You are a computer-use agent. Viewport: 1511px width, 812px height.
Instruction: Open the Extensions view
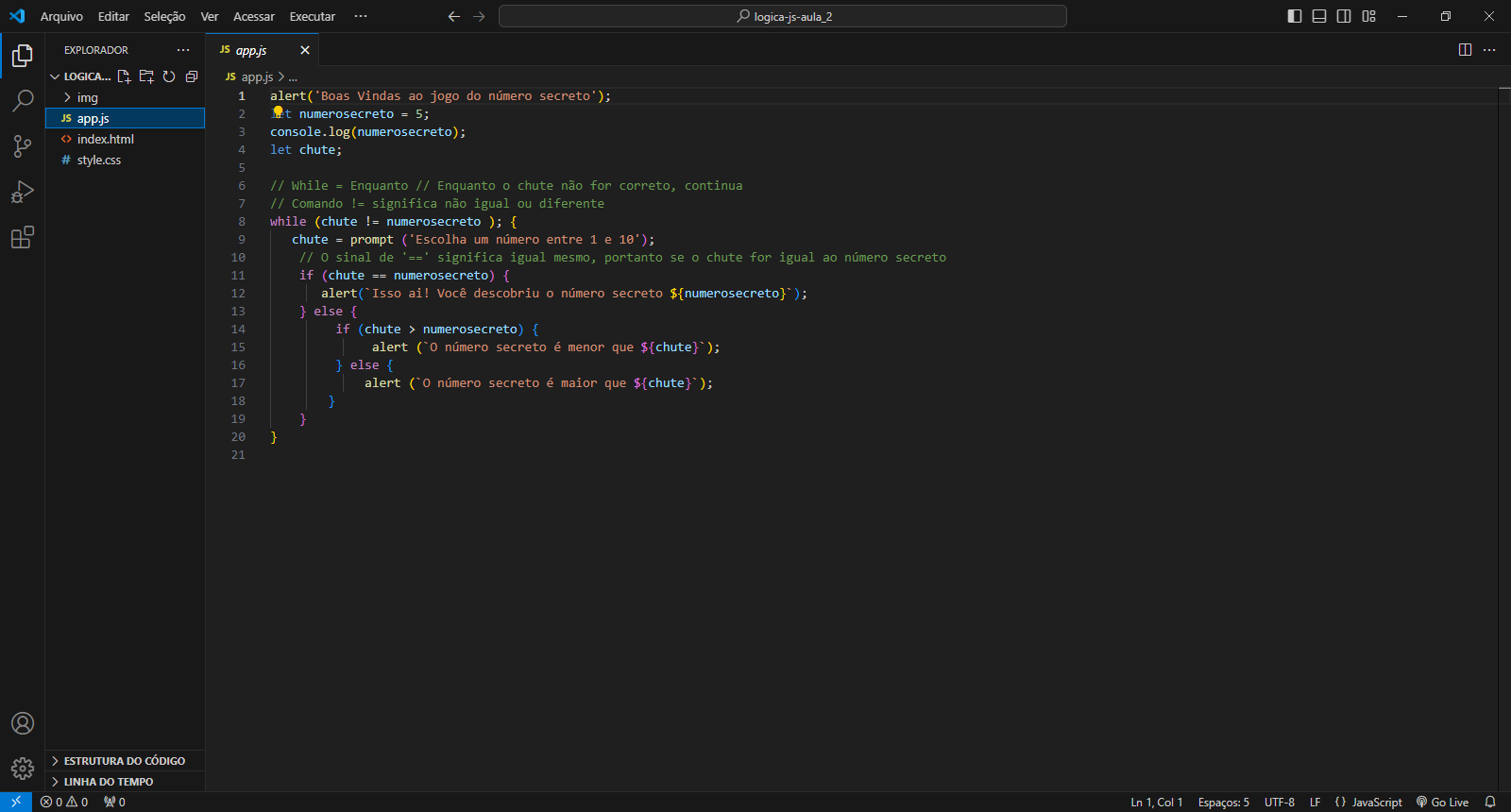(23, 237)
